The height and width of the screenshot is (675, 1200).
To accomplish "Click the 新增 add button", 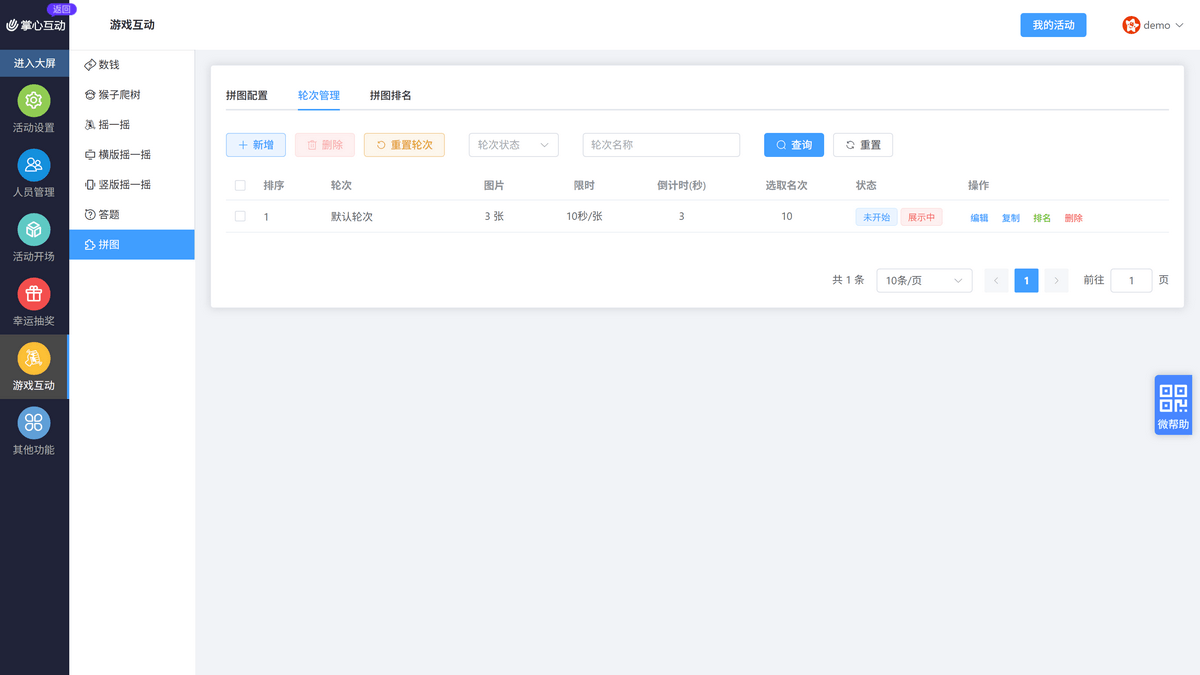I will pyautogui.click(x=256, y=145).
